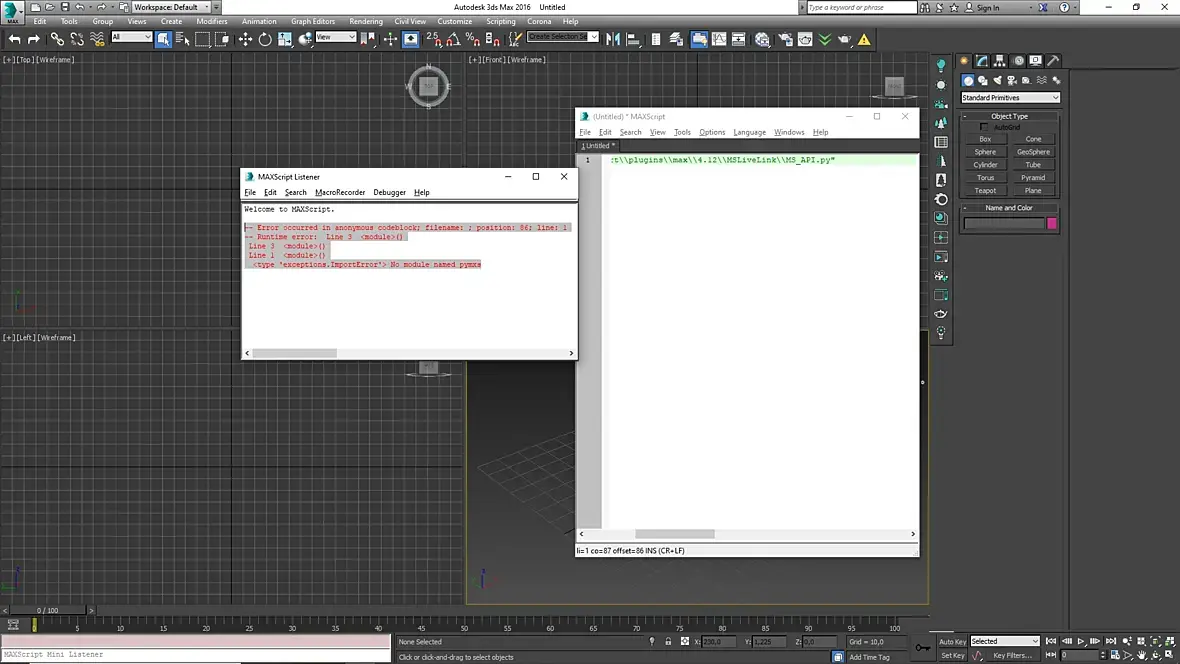Viewport: 1180px width, 664px height.
Task: Open the Standard Primitives dropdown
Action: [1010, 98]
